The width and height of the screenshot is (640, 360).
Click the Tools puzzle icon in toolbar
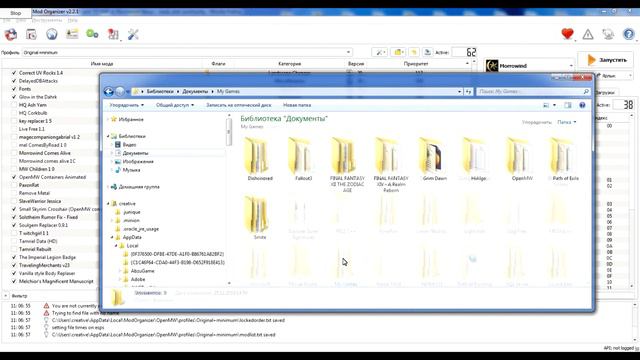tap(113, 35)
